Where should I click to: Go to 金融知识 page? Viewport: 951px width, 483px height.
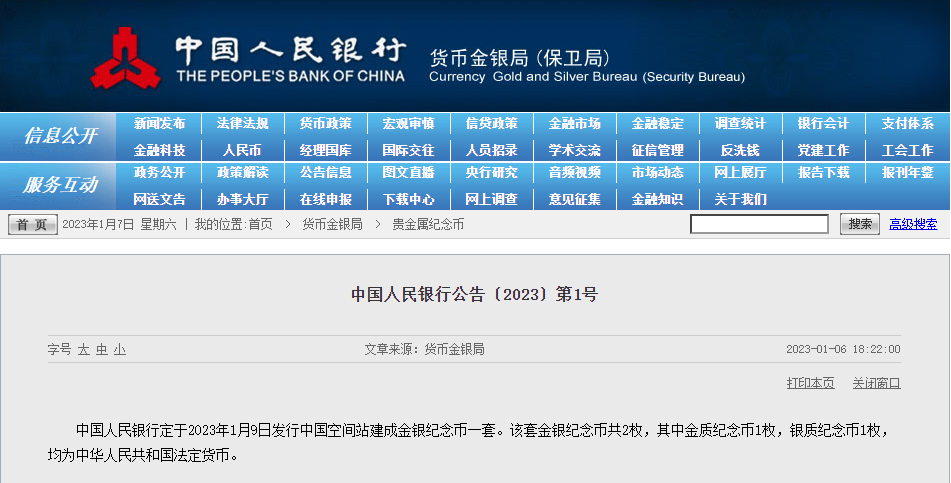coord(657,199)
